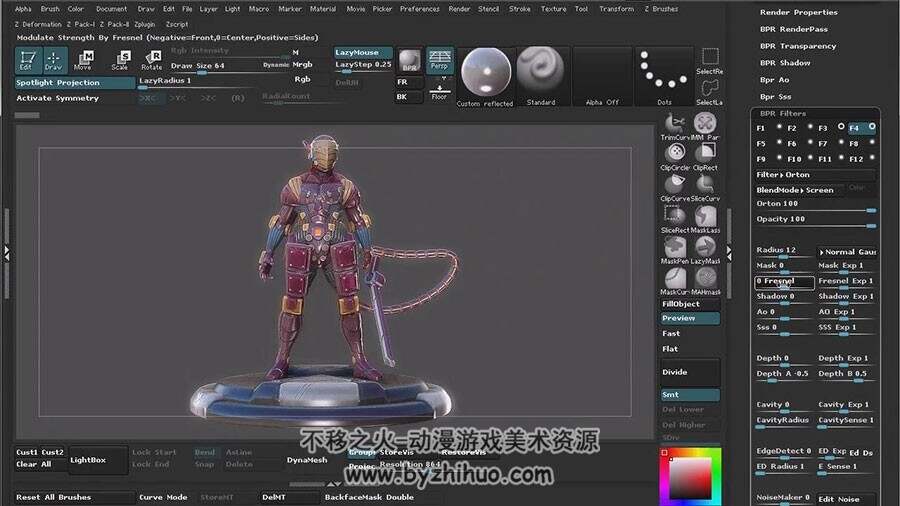Screen dimensions: 900x506
Task: Expand Bpr Sss section
Action: click(775, 97)
